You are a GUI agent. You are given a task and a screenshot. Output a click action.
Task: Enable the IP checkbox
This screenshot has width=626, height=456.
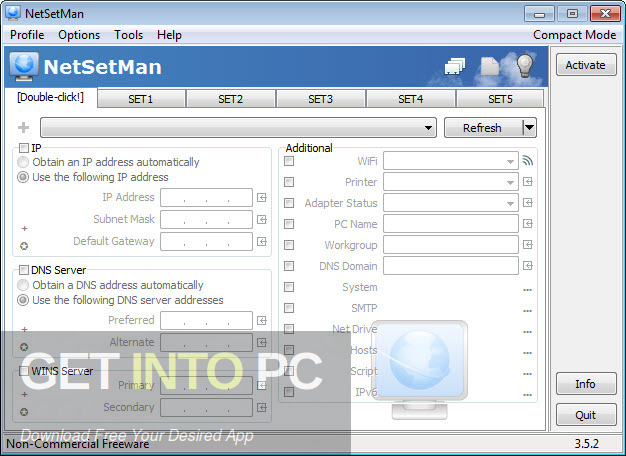[x=24, y=148]
